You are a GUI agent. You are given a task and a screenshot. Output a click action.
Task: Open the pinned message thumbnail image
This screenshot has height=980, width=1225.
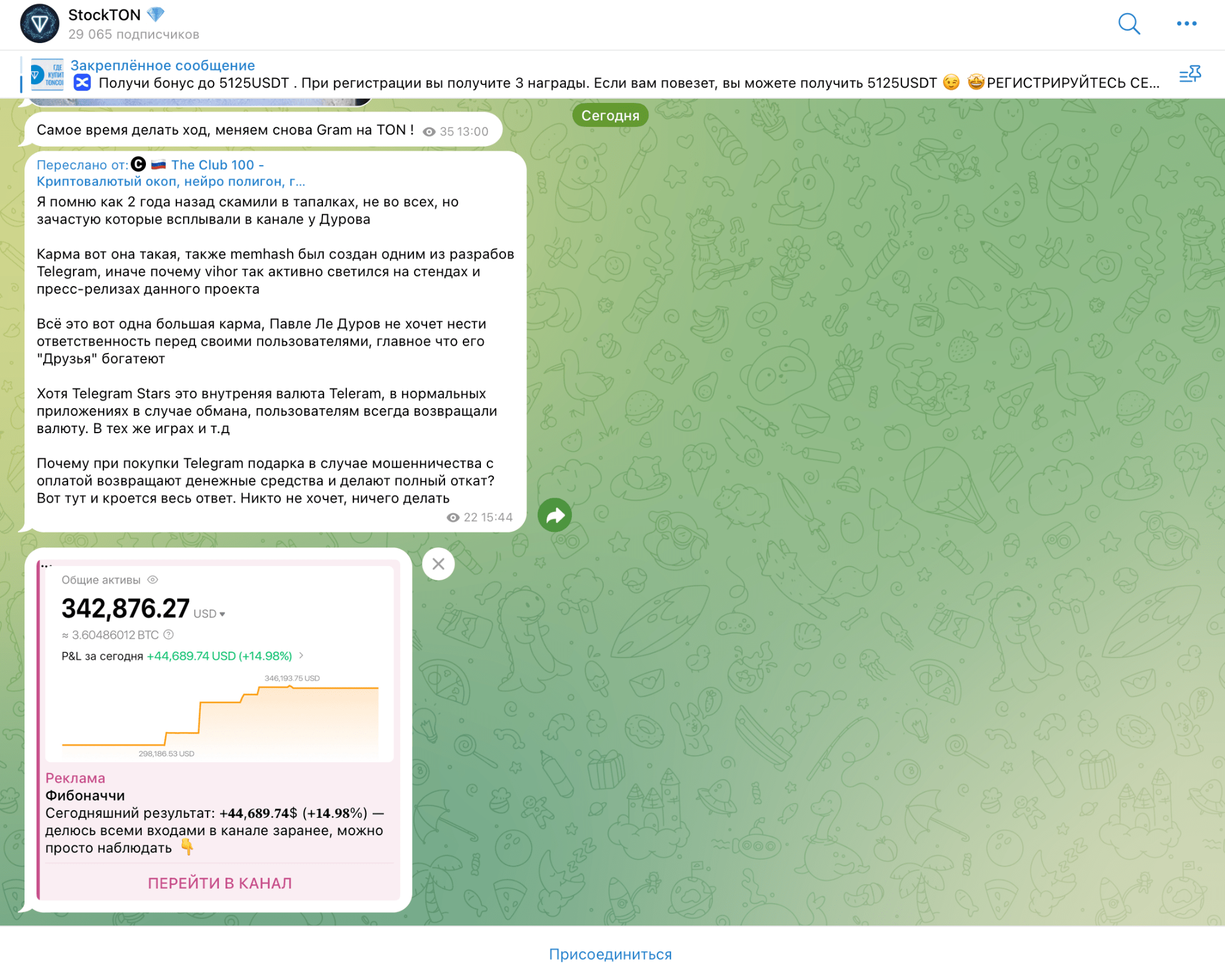click(47, 74)
